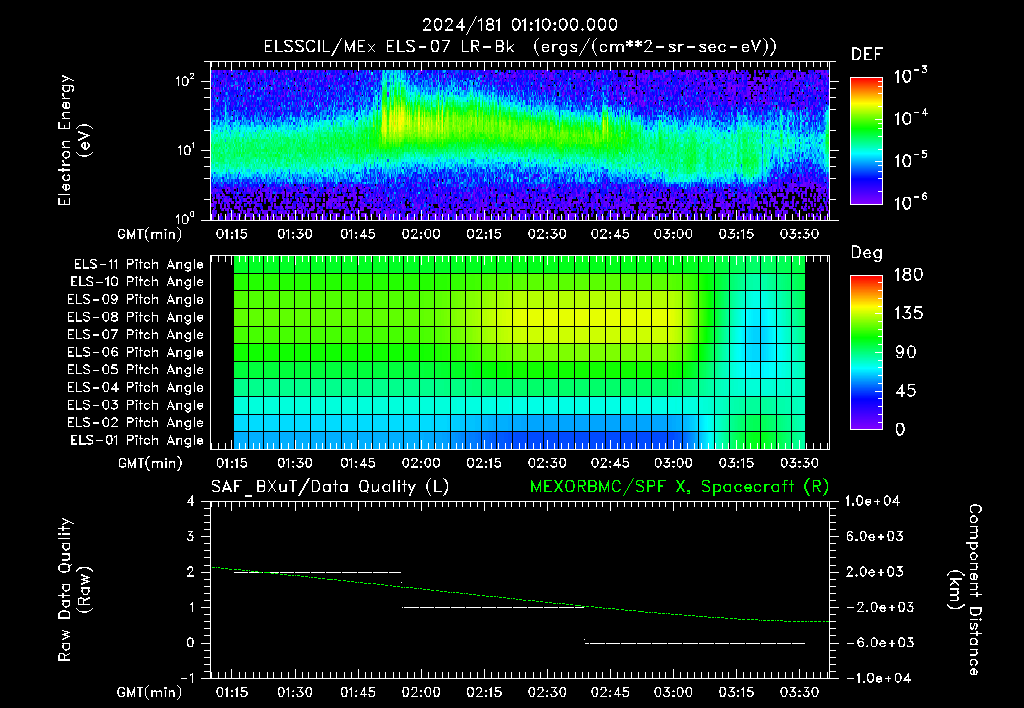
Task: Click the Deg pitch angle color bar
Action: click(866, 352)
